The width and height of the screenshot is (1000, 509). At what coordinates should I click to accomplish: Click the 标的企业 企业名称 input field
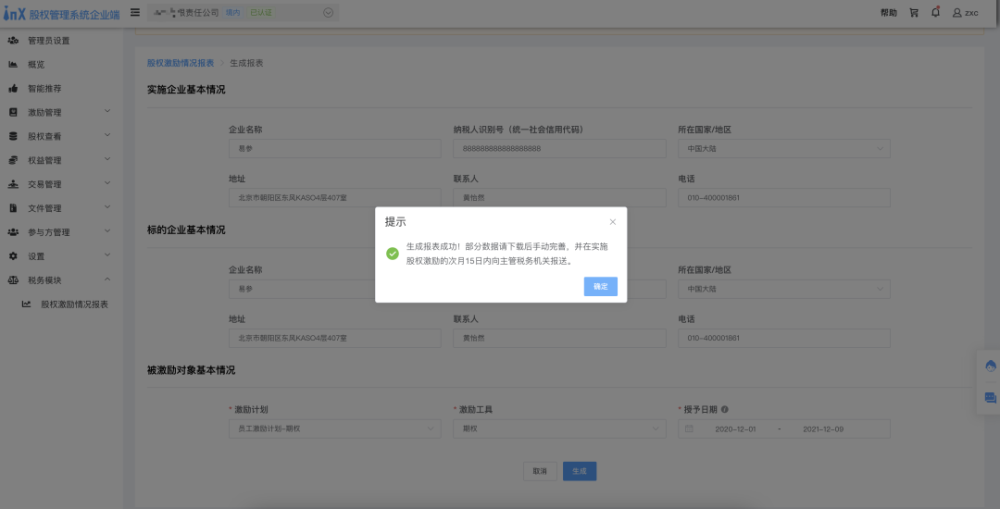click(x=335, y=289)
